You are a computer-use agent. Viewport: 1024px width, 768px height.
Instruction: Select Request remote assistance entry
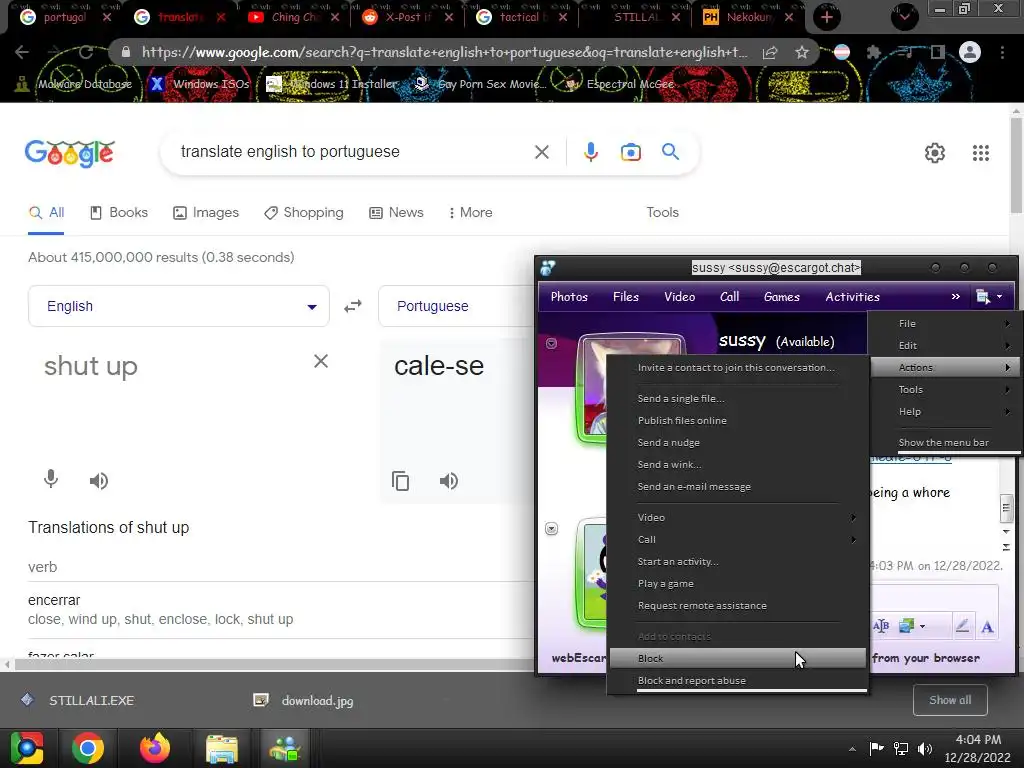point(737,605)
